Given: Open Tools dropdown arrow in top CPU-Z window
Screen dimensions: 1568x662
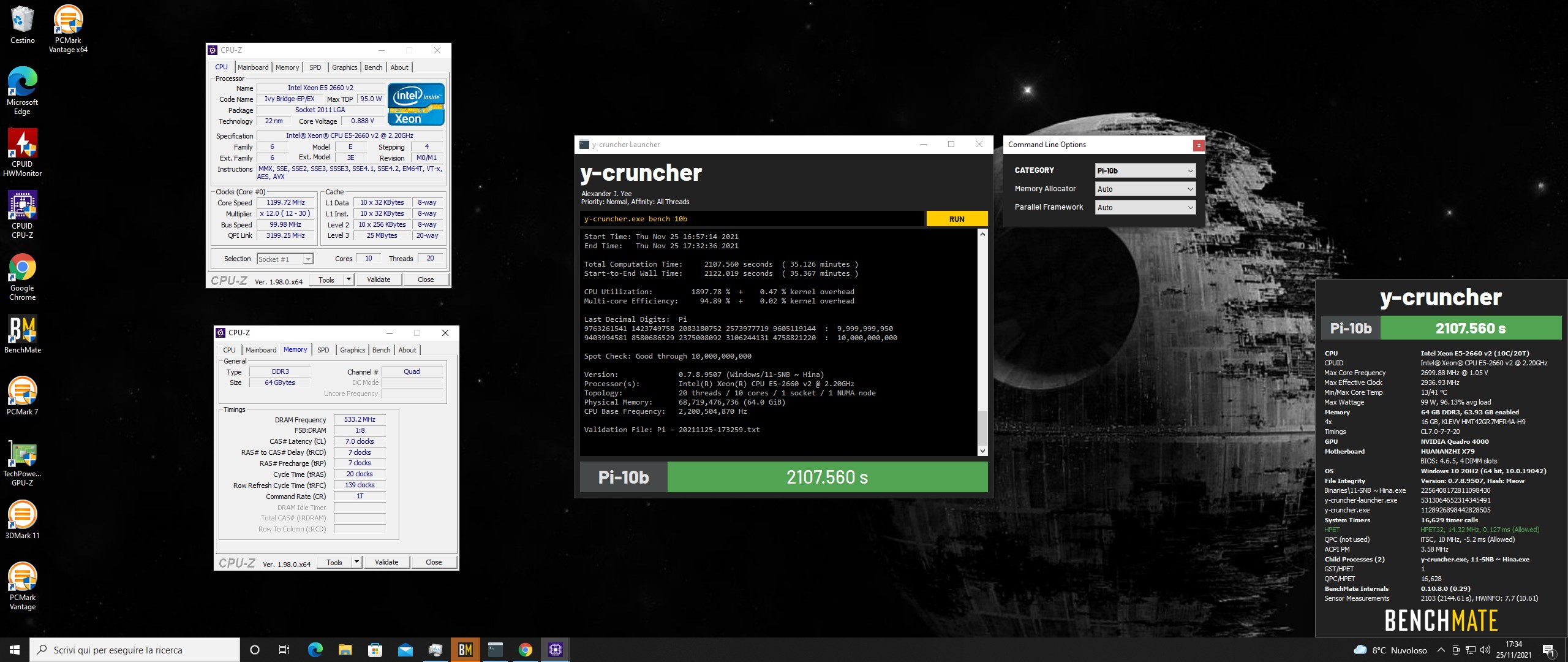Looking at the screenshot, I should [349, 280].
